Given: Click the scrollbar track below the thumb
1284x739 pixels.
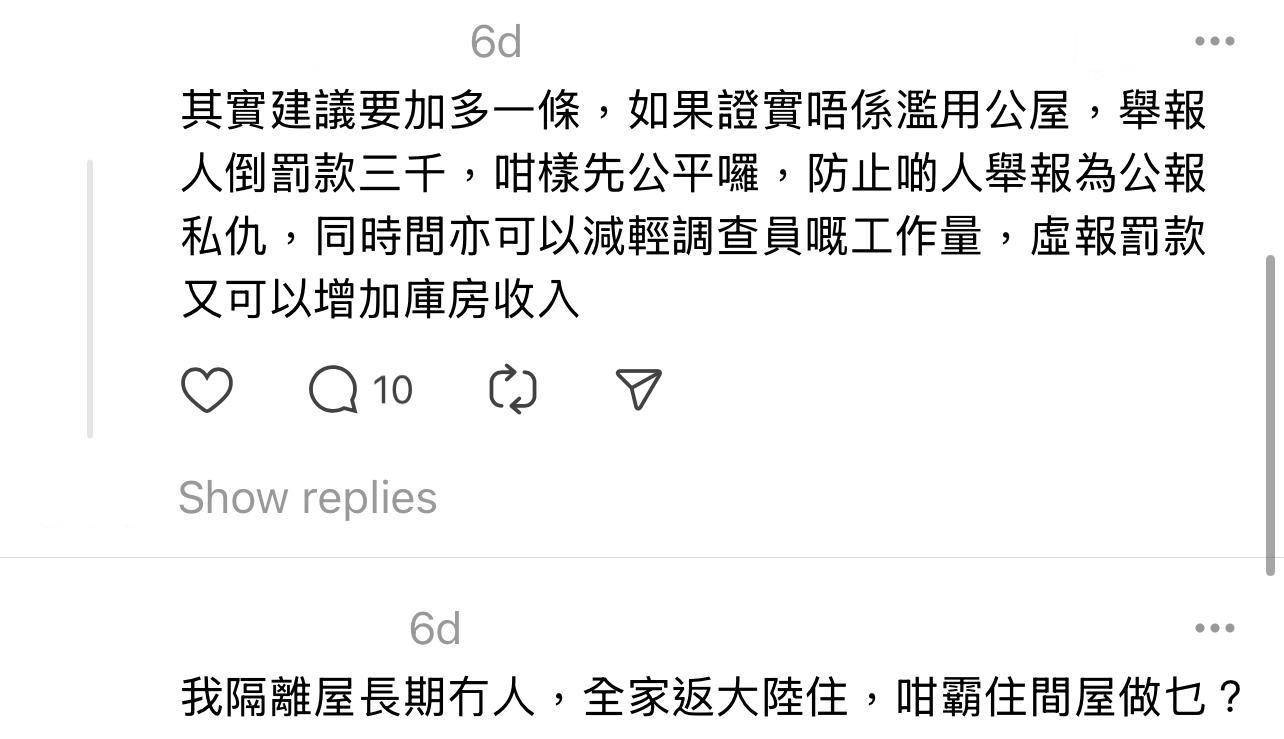Looking at the screenshot, I should pos(1272,657).
